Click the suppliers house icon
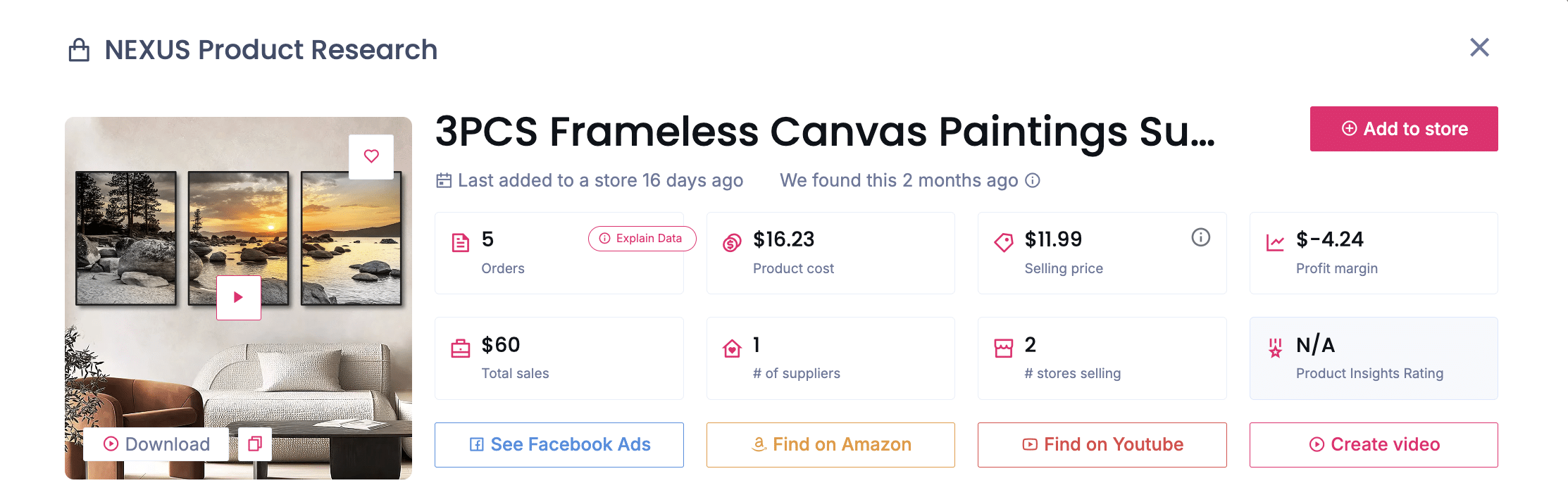Image resolution: width=1568 pixels, height=483 pixels. coord(732,349)
